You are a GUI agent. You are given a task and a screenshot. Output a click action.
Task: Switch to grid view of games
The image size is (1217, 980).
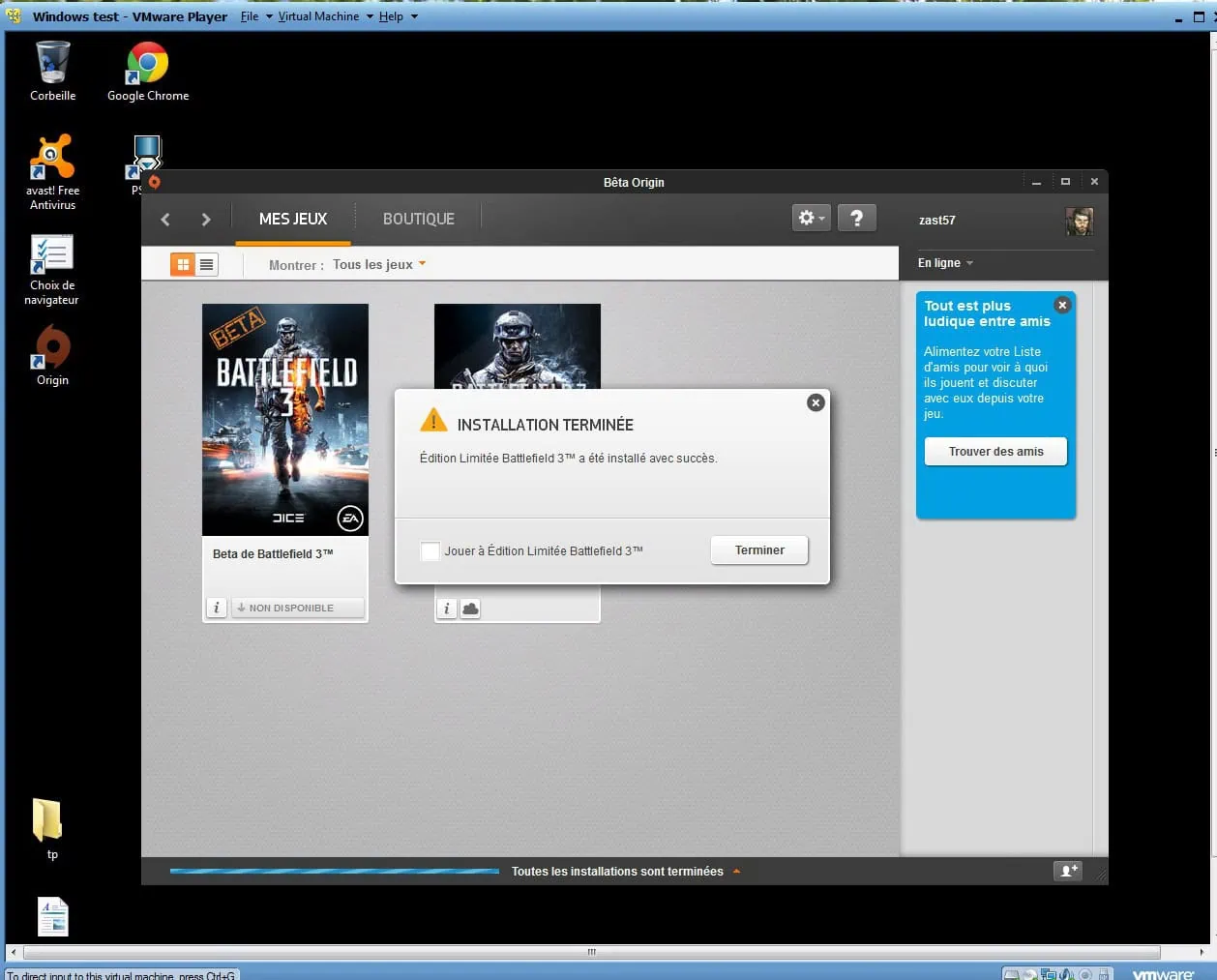[183, 264]
